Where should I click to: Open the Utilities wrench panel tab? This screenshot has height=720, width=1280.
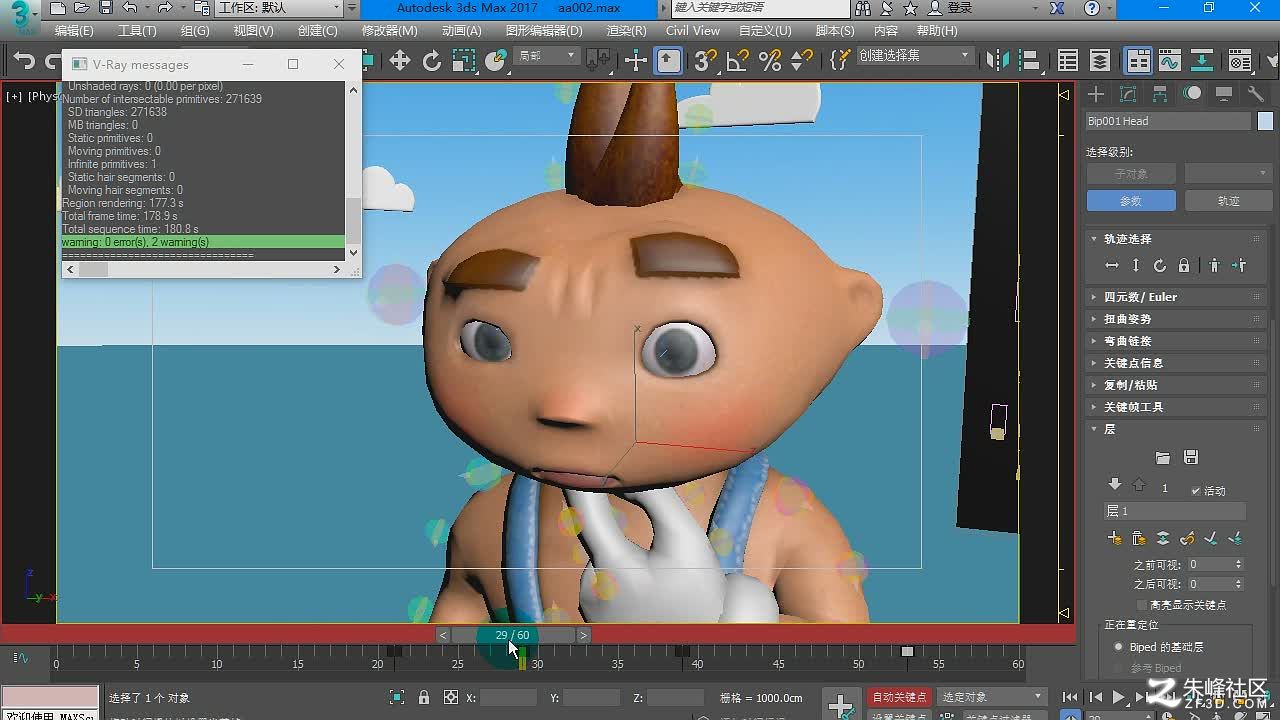click(1256, 94)
